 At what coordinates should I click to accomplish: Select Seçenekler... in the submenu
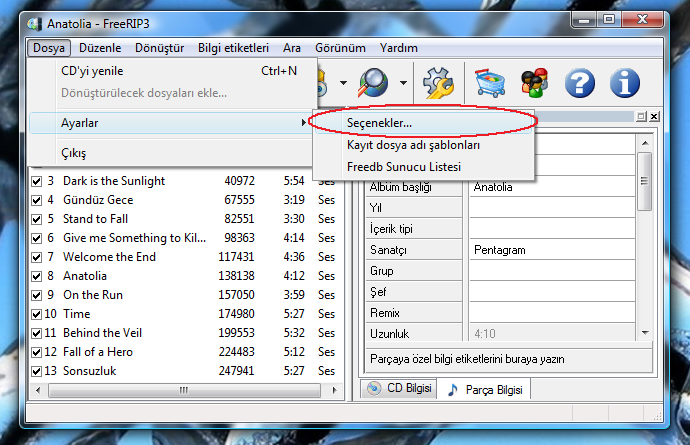(423, 123)
